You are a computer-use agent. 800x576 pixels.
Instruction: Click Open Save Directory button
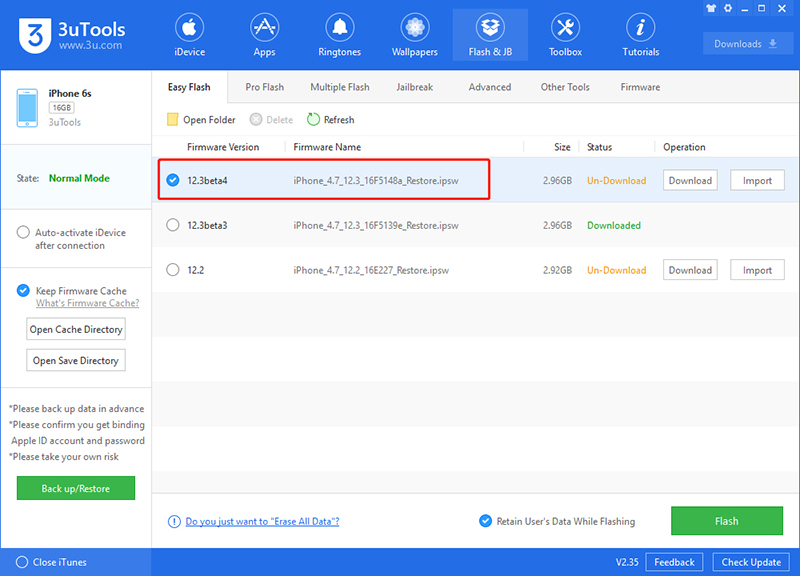click(76, 360)
